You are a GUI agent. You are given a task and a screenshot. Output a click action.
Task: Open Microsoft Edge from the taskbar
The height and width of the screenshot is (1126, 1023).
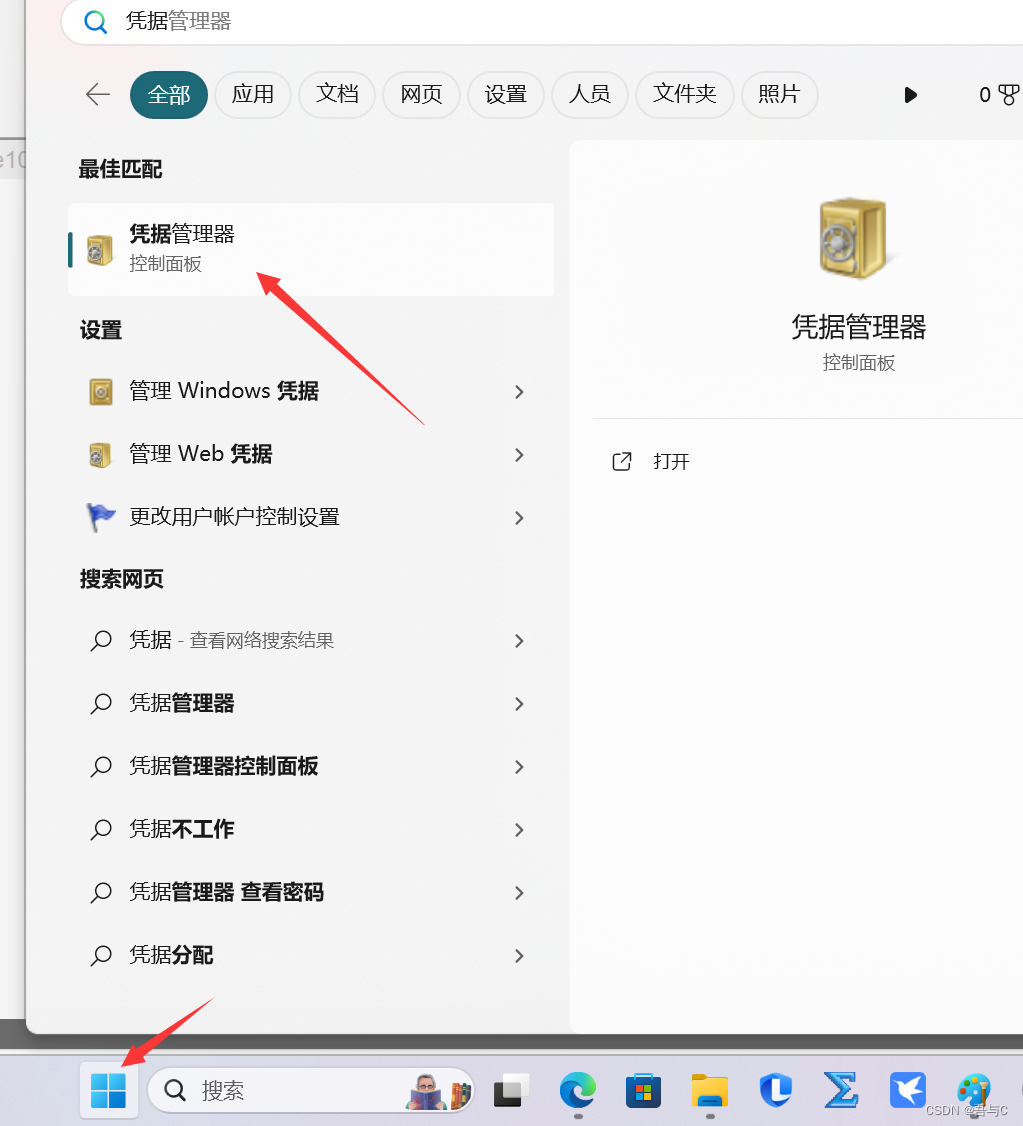(x=577, y=1090)
